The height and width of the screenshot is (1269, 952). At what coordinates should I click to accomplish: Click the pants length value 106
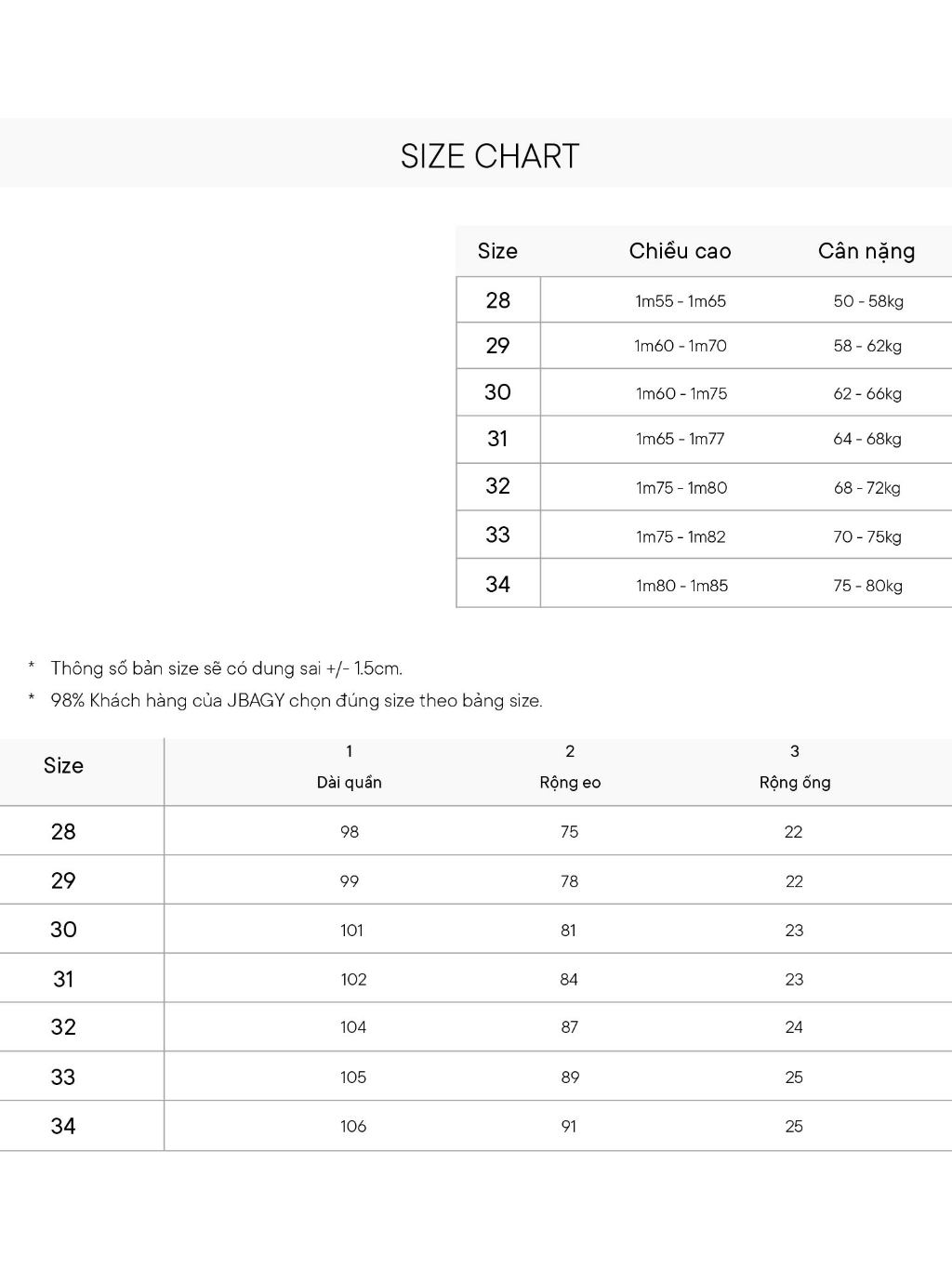click(x=353, y=1127)
